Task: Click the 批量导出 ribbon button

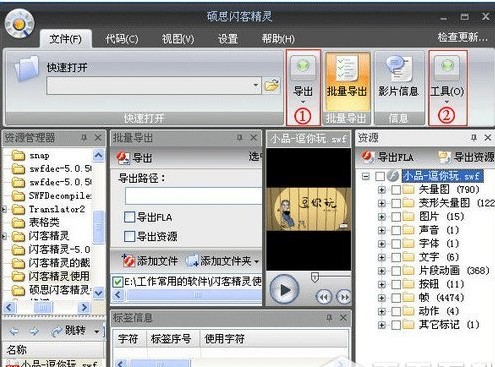Action: (347, 82)
